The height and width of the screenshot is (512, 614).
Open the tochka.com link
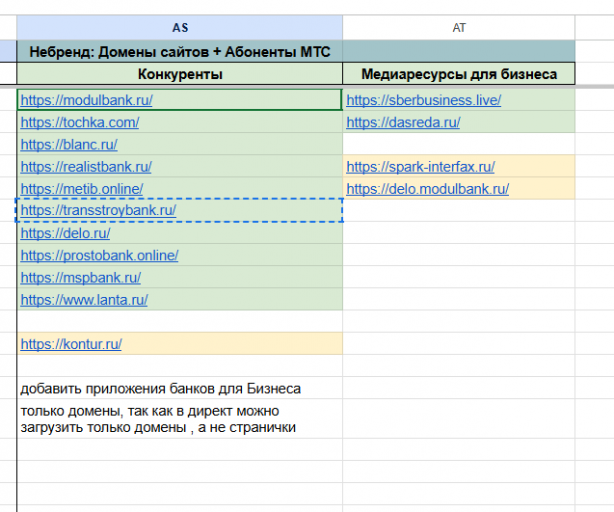click(x=80, y=123)
